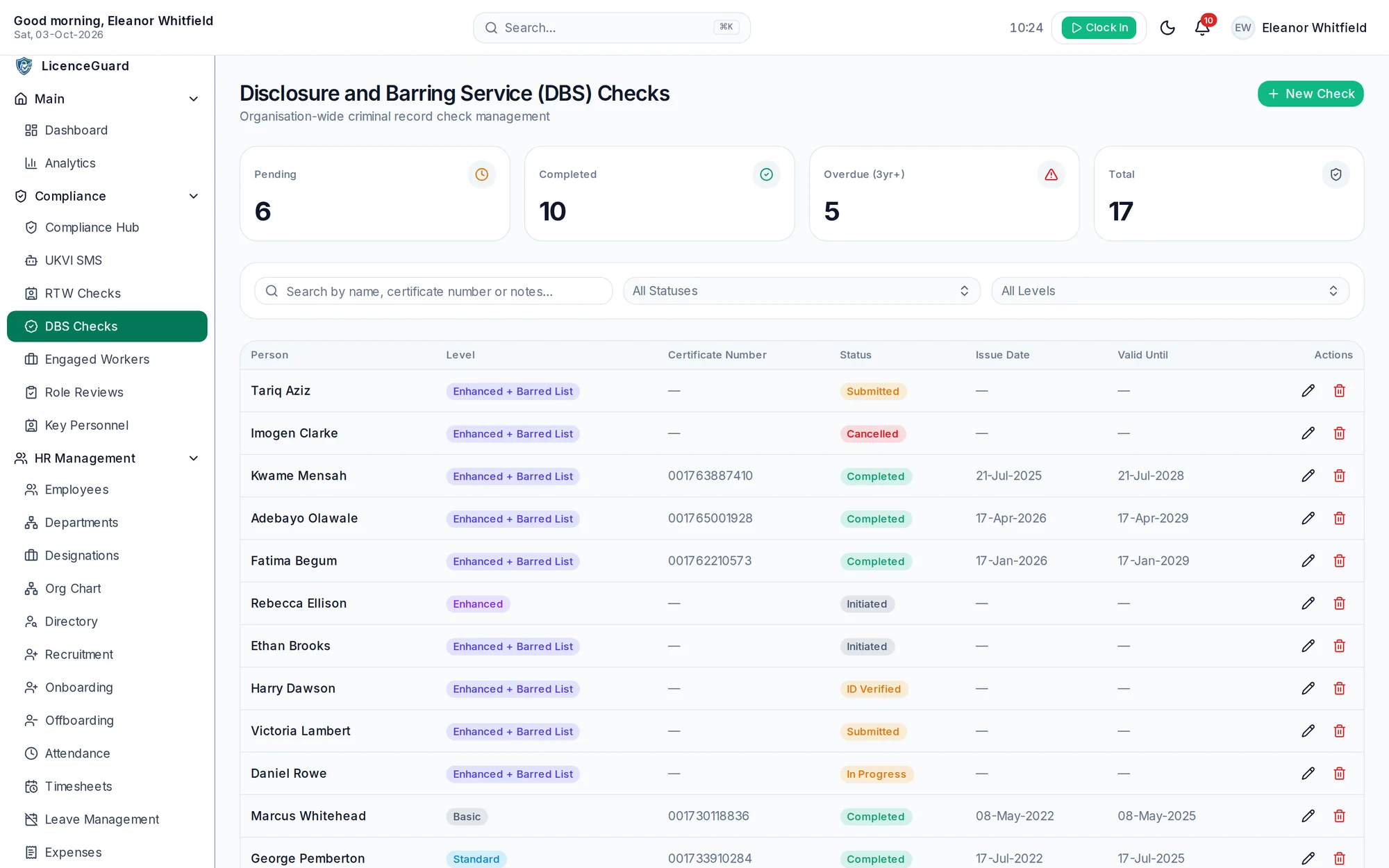This screenshot has height=868, width=1389.
Task: Open the All Levels dropdown
Action: [x=1170, y=291]
